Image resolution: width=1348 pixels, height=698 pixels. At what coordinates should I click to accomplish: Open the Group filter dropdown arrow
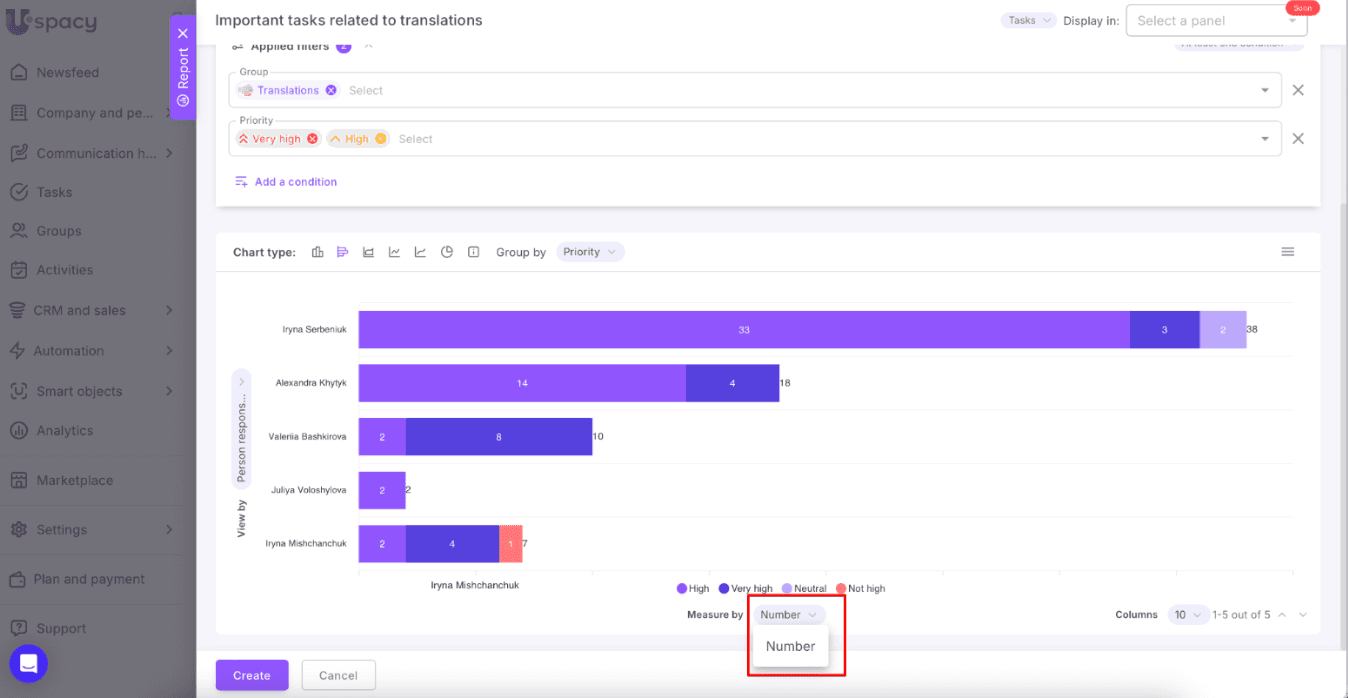(x=1265, y=90)
